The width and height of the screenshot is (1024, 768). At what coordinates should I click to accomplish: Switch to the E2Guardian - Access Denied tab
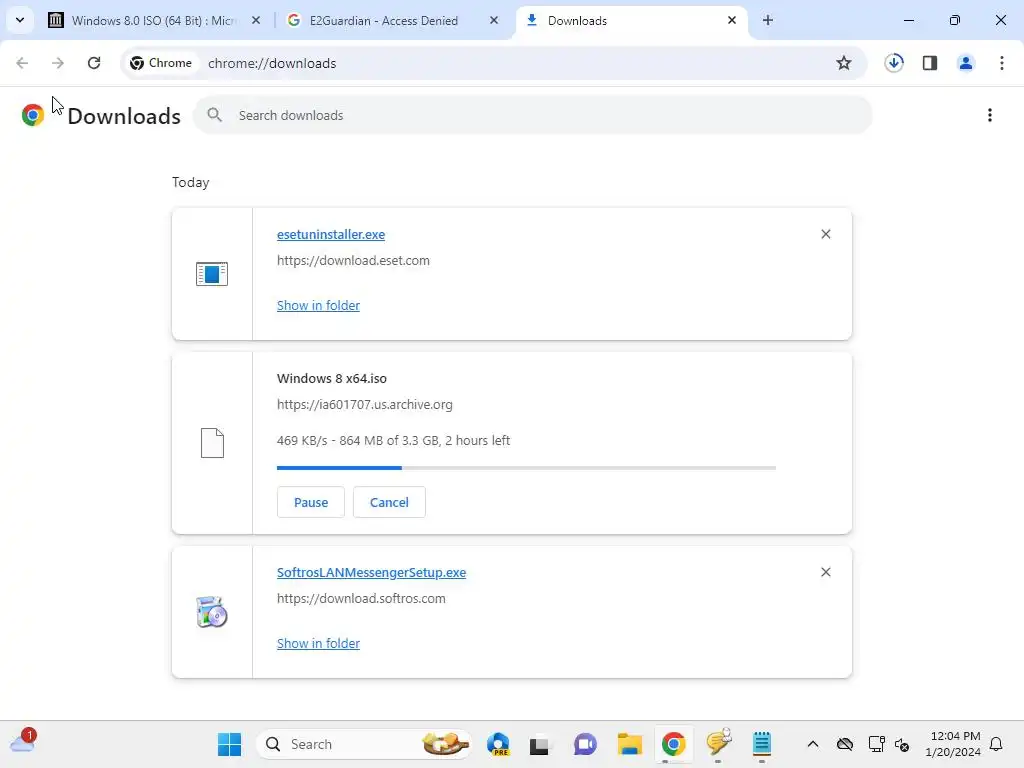coord(392,20)
